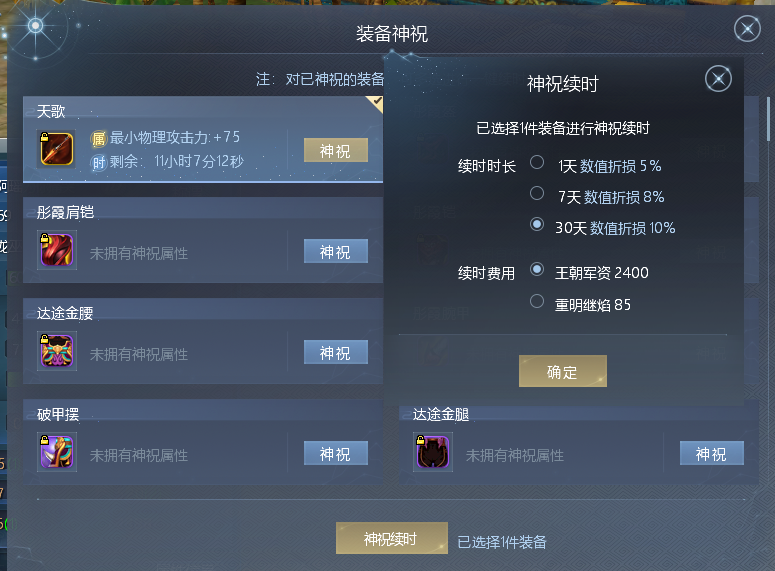Screen dimensions: 775x571
Task: Open 神祝续时 at the bottom
Action: [x=392, y=538]
